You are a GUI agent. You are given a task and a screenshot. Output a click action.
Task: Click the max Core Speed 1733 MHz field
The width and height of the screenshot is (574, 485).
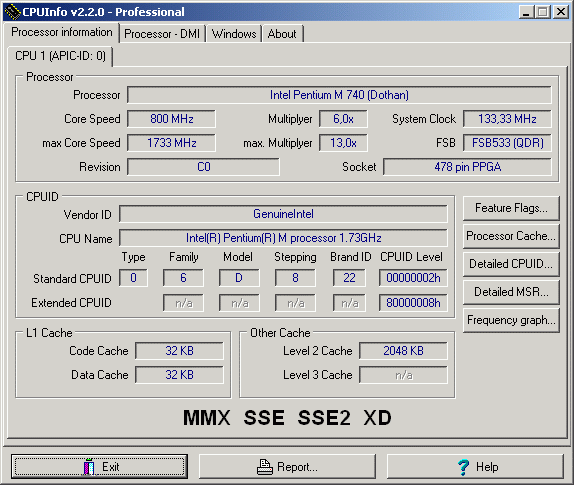click(x=171, y=143)
